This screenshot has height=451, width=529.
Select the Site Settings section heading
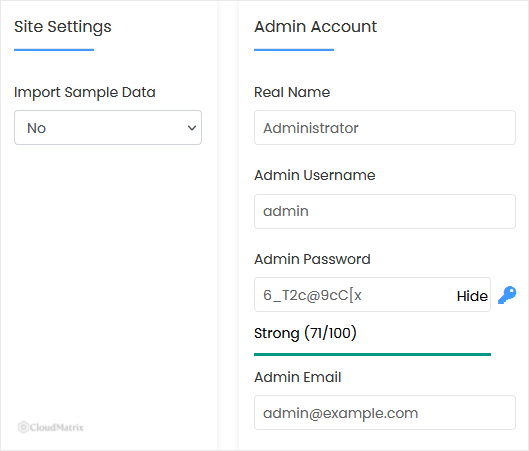click(x=63, y=27)
